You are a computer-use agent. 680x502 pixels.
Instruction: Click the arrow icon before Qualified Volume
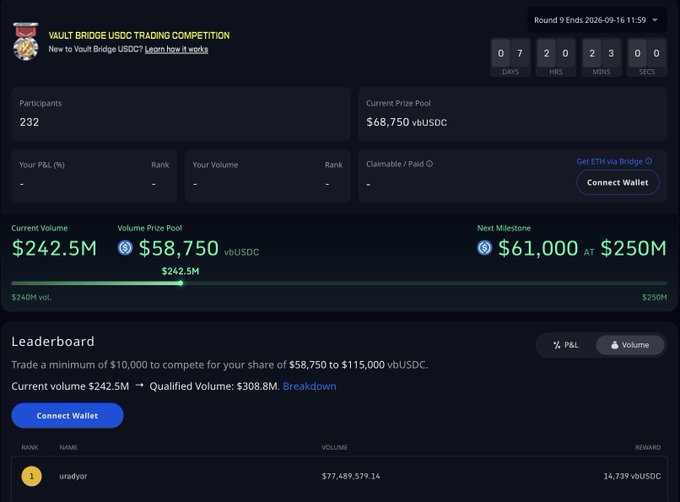pyautogui.click(x=139, y=385)
